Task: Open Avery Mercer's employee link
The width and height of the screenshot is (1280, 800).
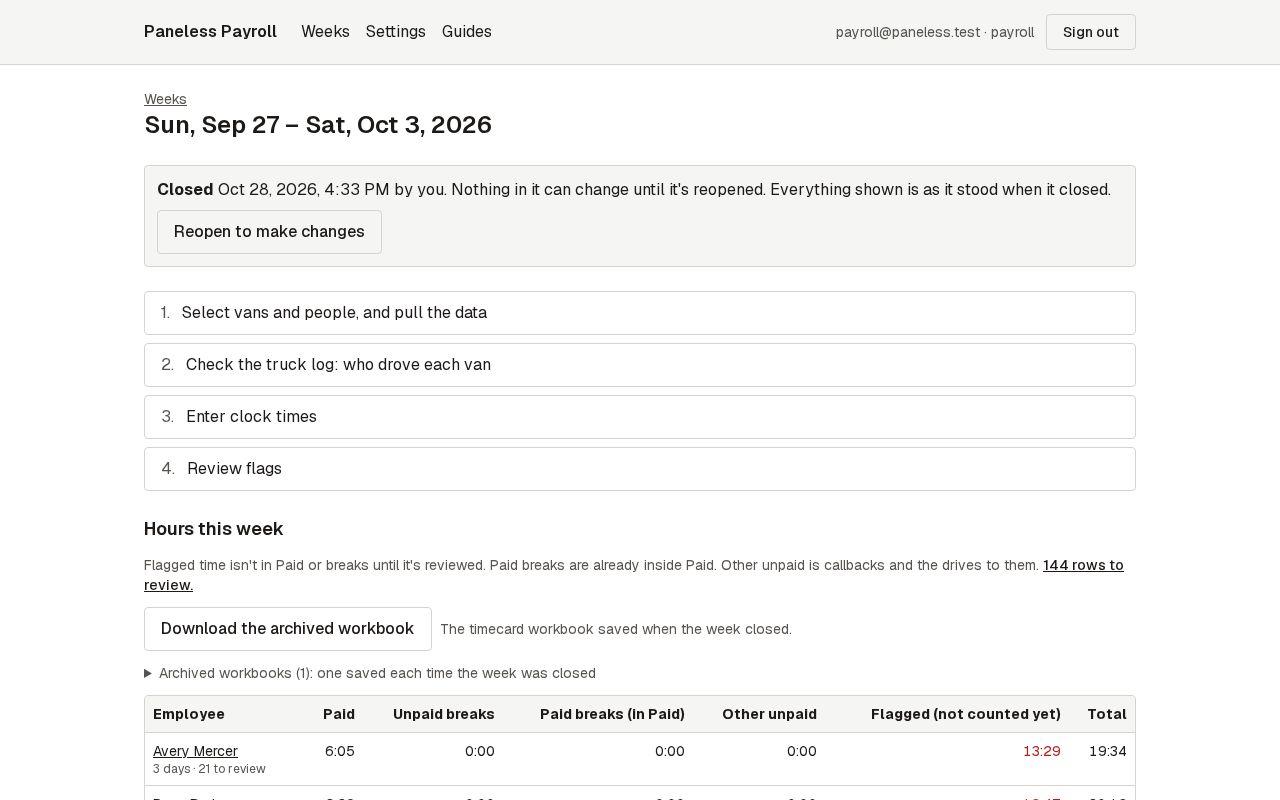Action: coord(195,751)
